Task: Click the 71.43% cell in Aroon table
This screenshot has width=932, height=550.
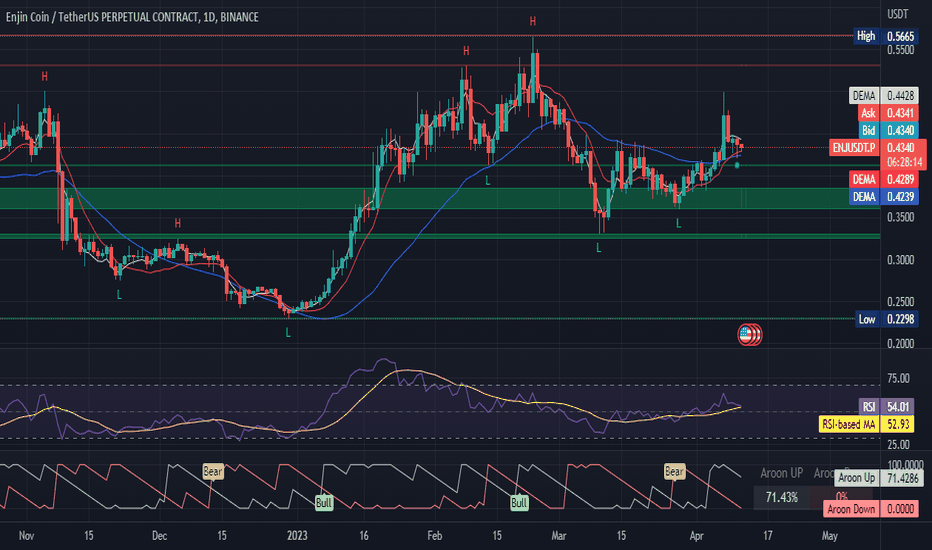Action: tap(781, 497)
